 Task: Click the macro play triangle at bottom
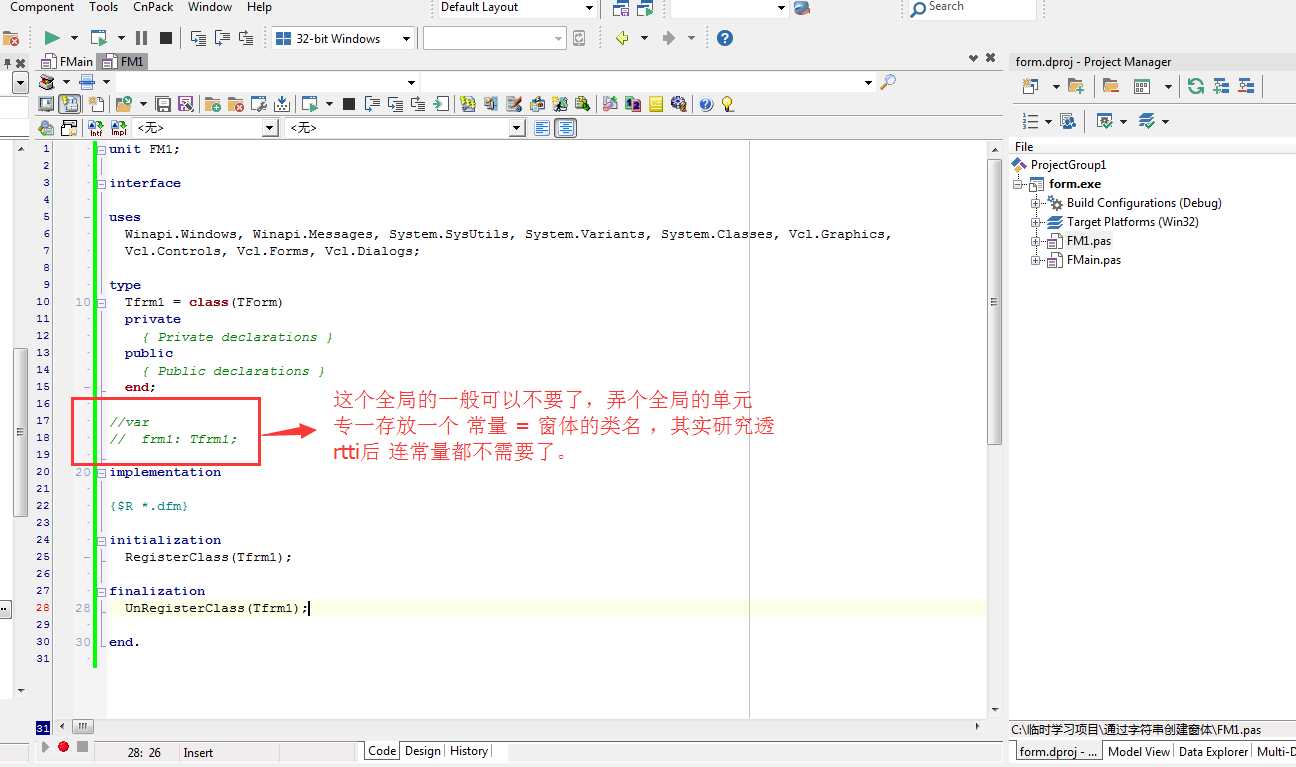(x=44, y=747)
